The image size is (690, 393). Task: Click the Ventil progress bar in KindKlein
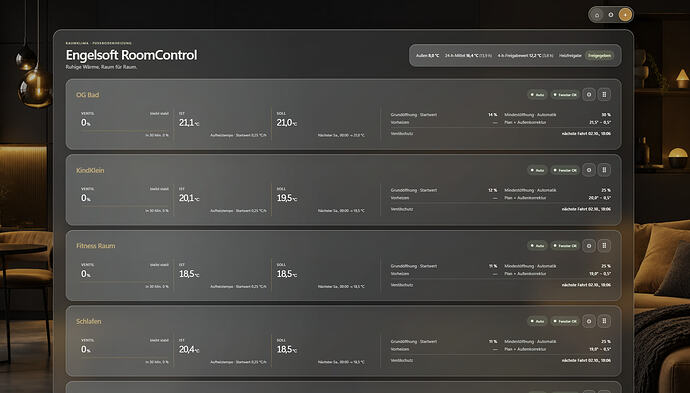(x=125, y=206)
